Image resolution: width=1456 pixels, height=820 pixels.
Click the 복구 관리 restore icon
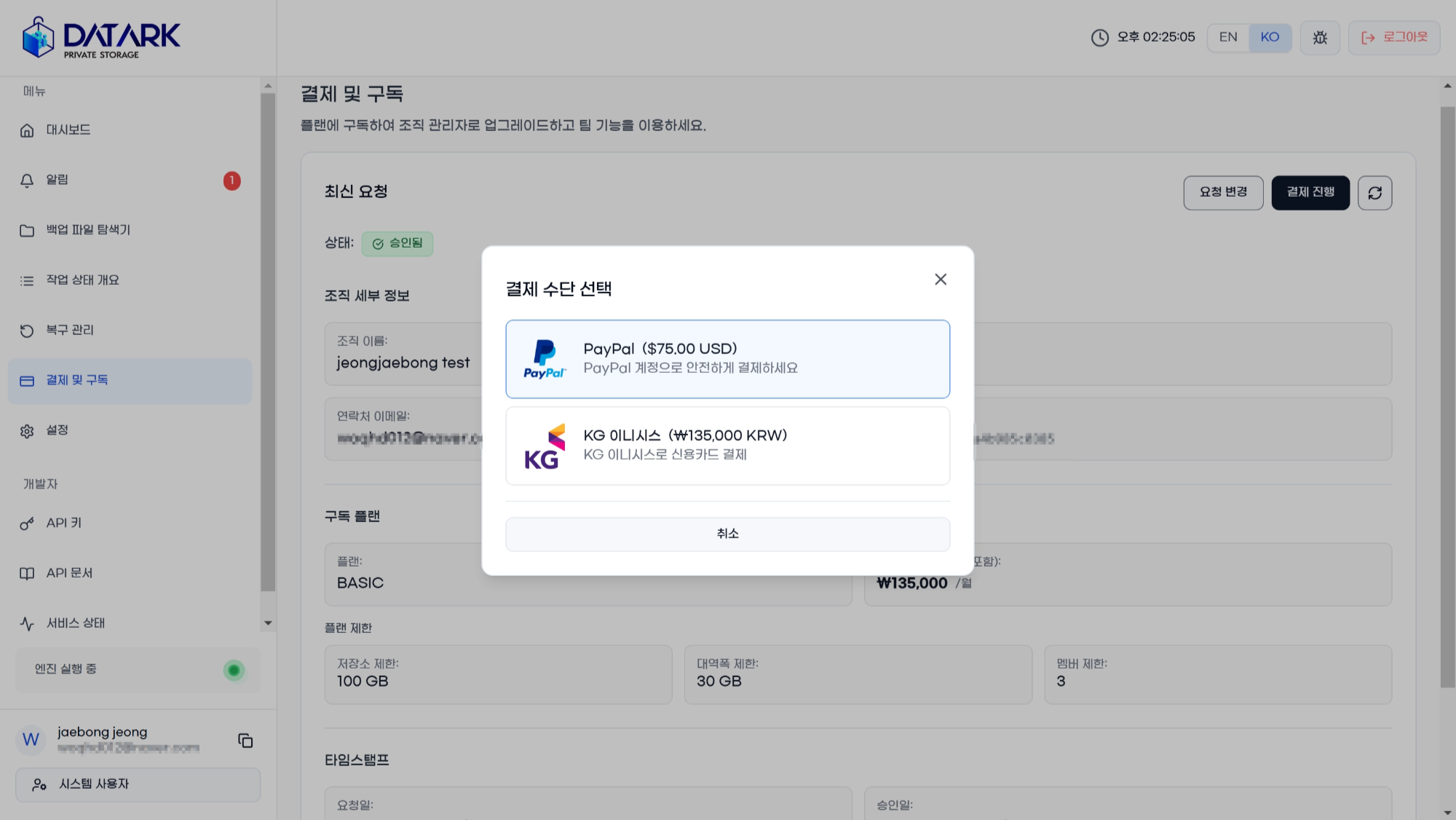click(x=27, y=331)
